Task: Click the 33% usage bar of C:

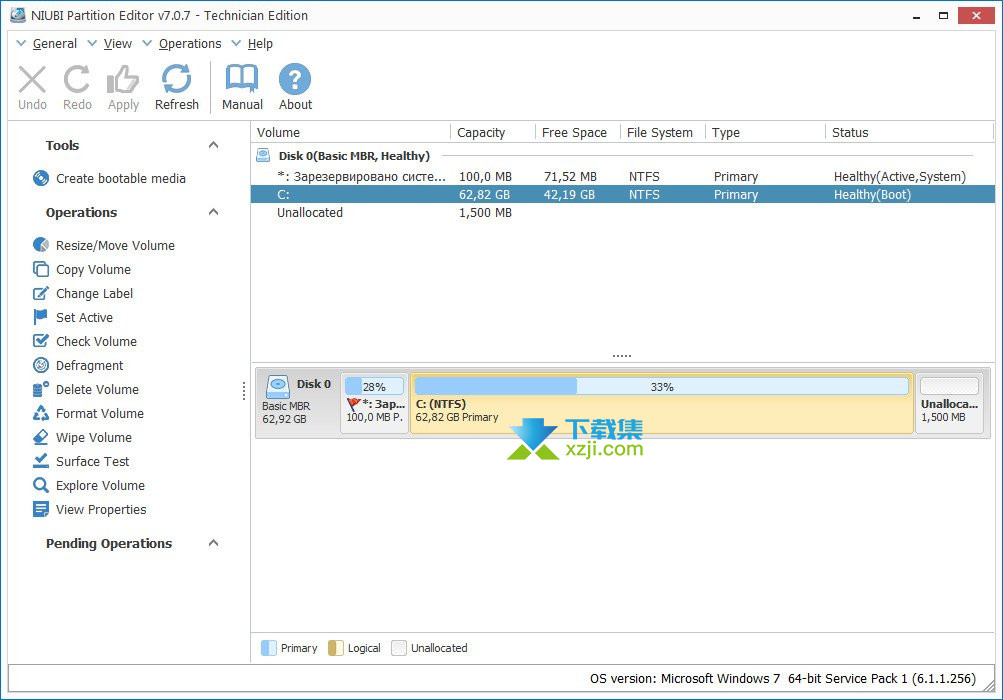Action: click(661, 386)
